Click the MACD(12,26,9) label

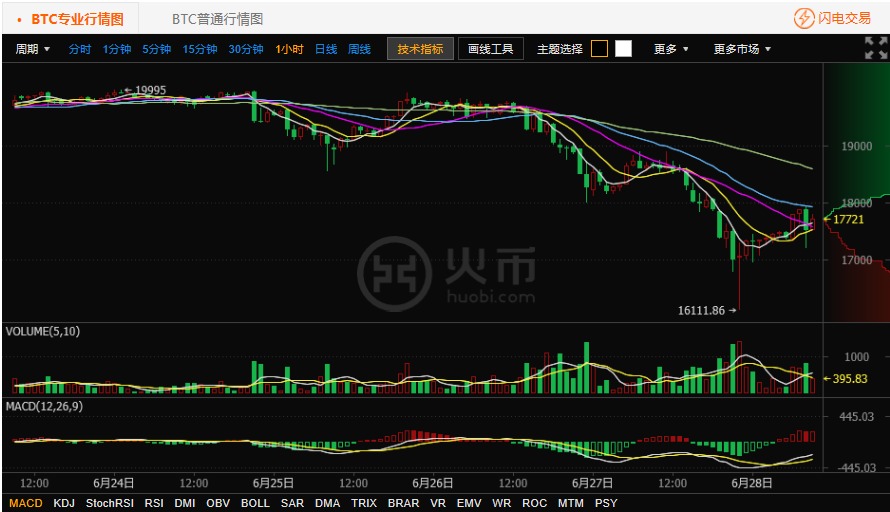click(x=44, y=406)
